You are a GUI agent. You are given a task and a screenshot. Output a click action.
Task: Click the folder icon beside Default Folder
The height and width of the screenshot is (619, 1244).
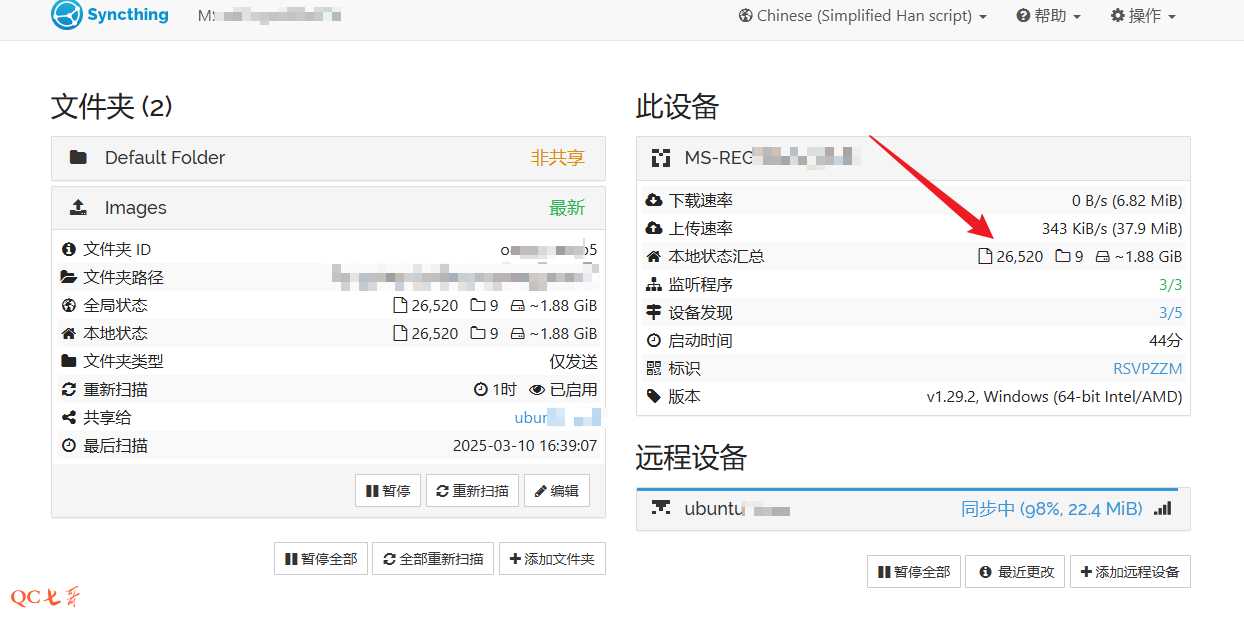(78, 158)
